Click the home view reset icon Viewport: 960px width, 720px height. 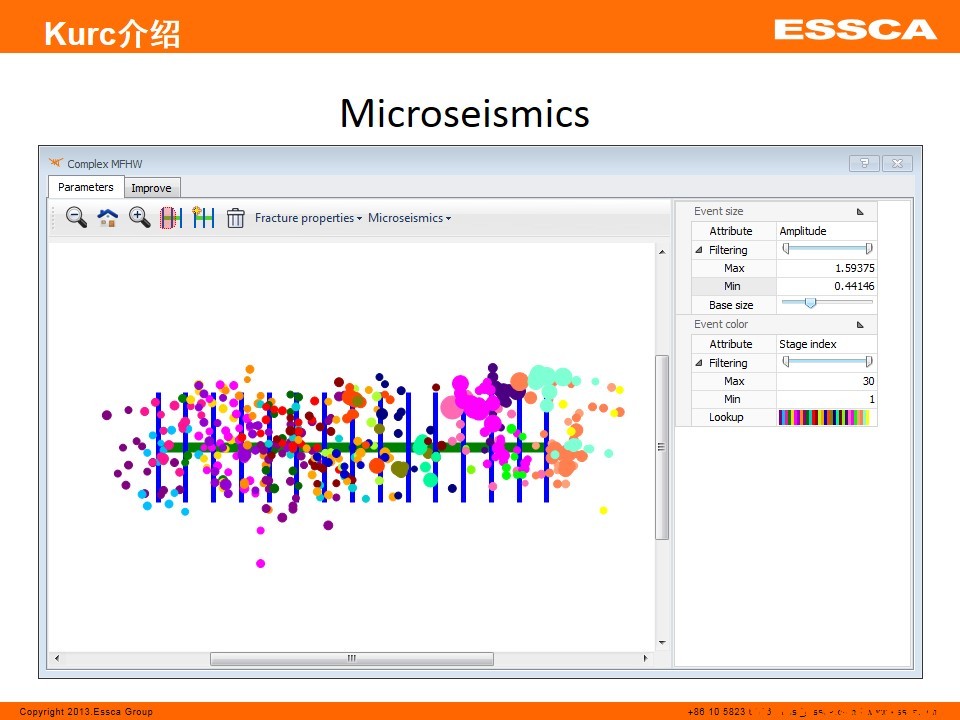click(107, 217)
